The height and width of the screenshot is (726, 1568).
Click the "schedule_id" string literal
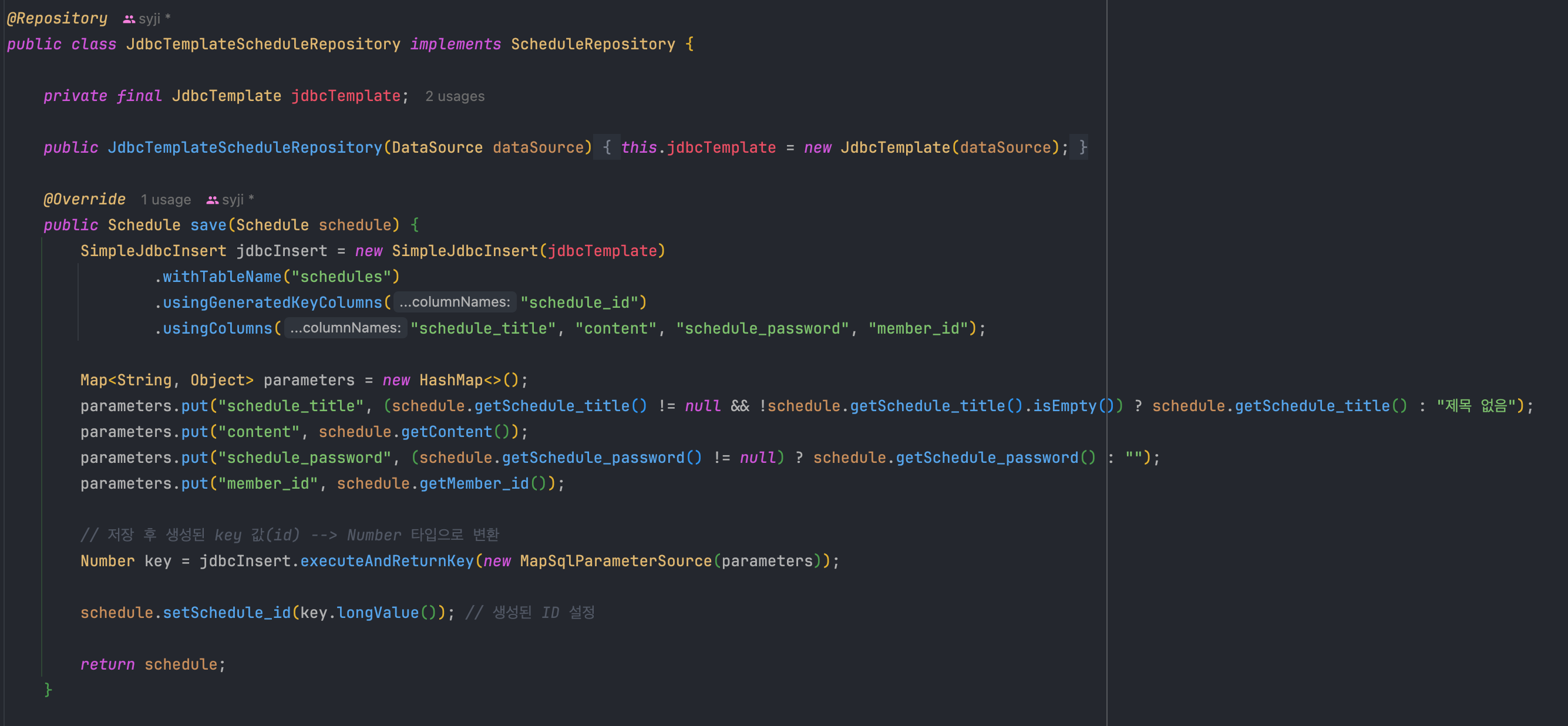coord(579,302)
